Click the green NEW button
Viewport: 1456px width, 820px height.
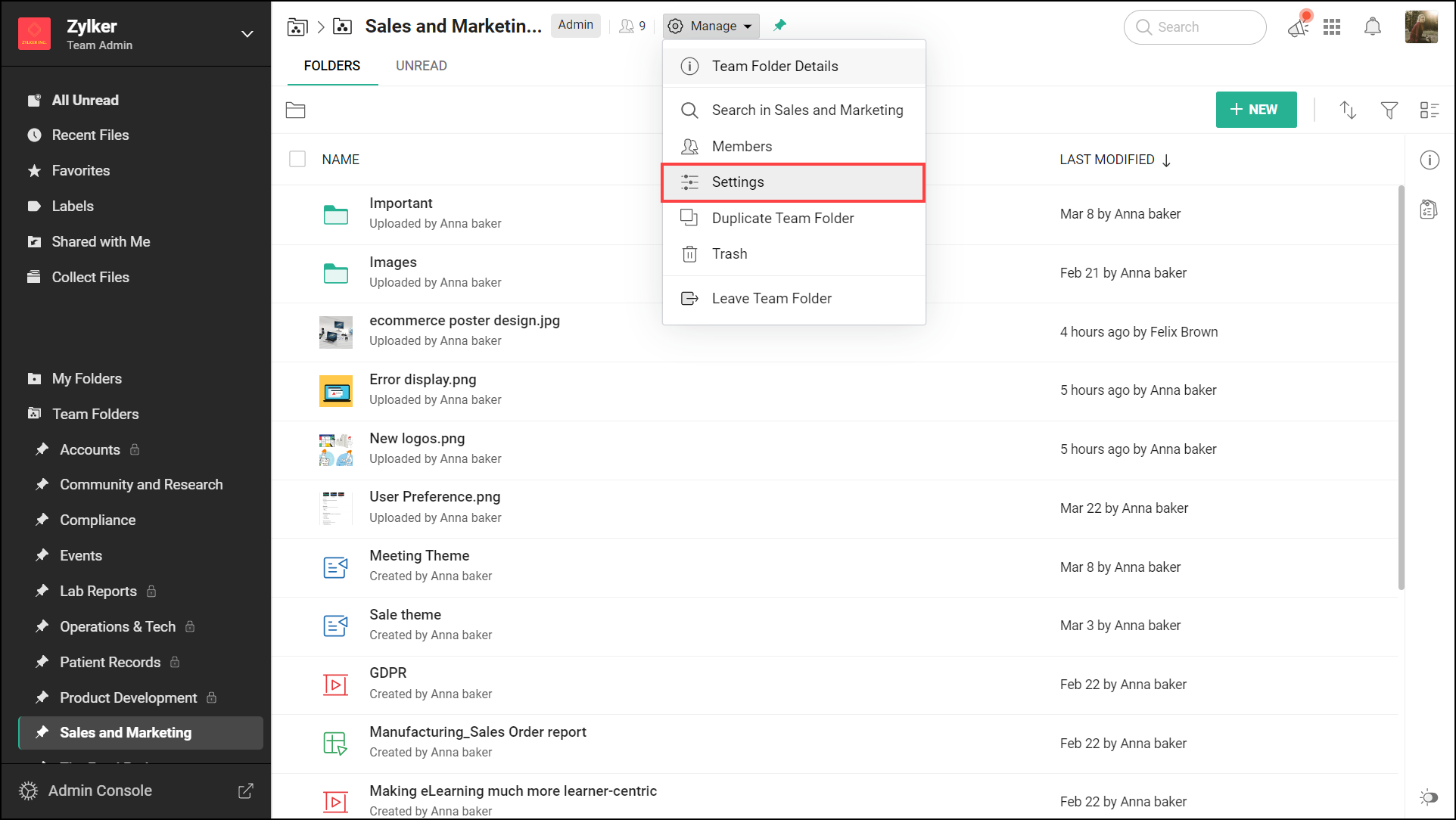point(1255,110)
